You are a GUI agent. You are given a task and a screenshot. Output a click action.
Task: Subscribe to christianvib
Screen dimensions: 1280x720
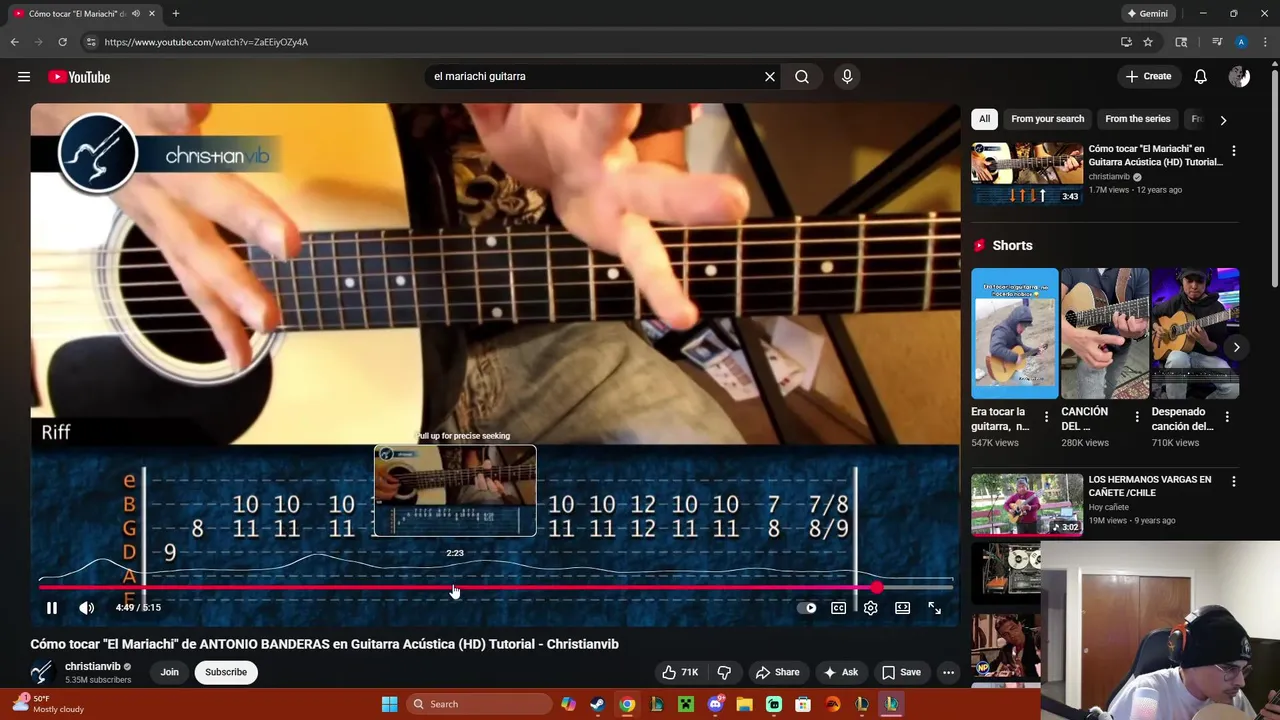tap(226, 672)
